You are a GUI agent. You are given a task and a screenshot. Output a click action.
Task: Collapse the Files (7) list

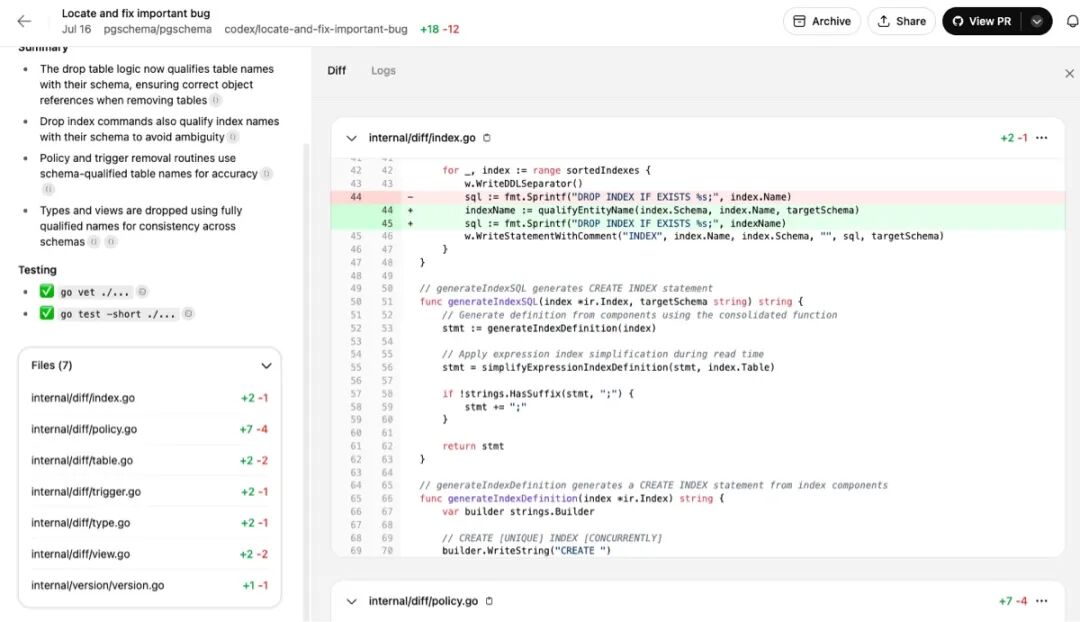(267, 365)
